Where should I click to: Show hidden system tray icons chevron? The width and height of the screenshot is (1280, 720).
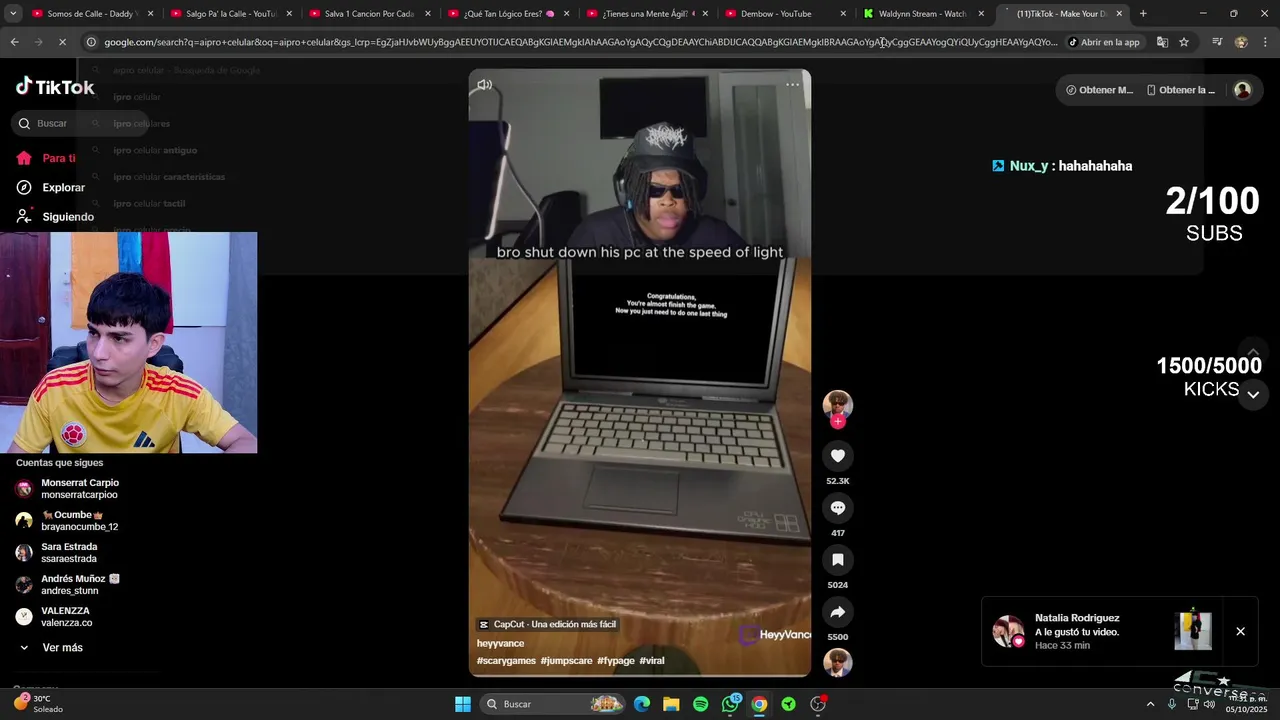pos(1150,704)
